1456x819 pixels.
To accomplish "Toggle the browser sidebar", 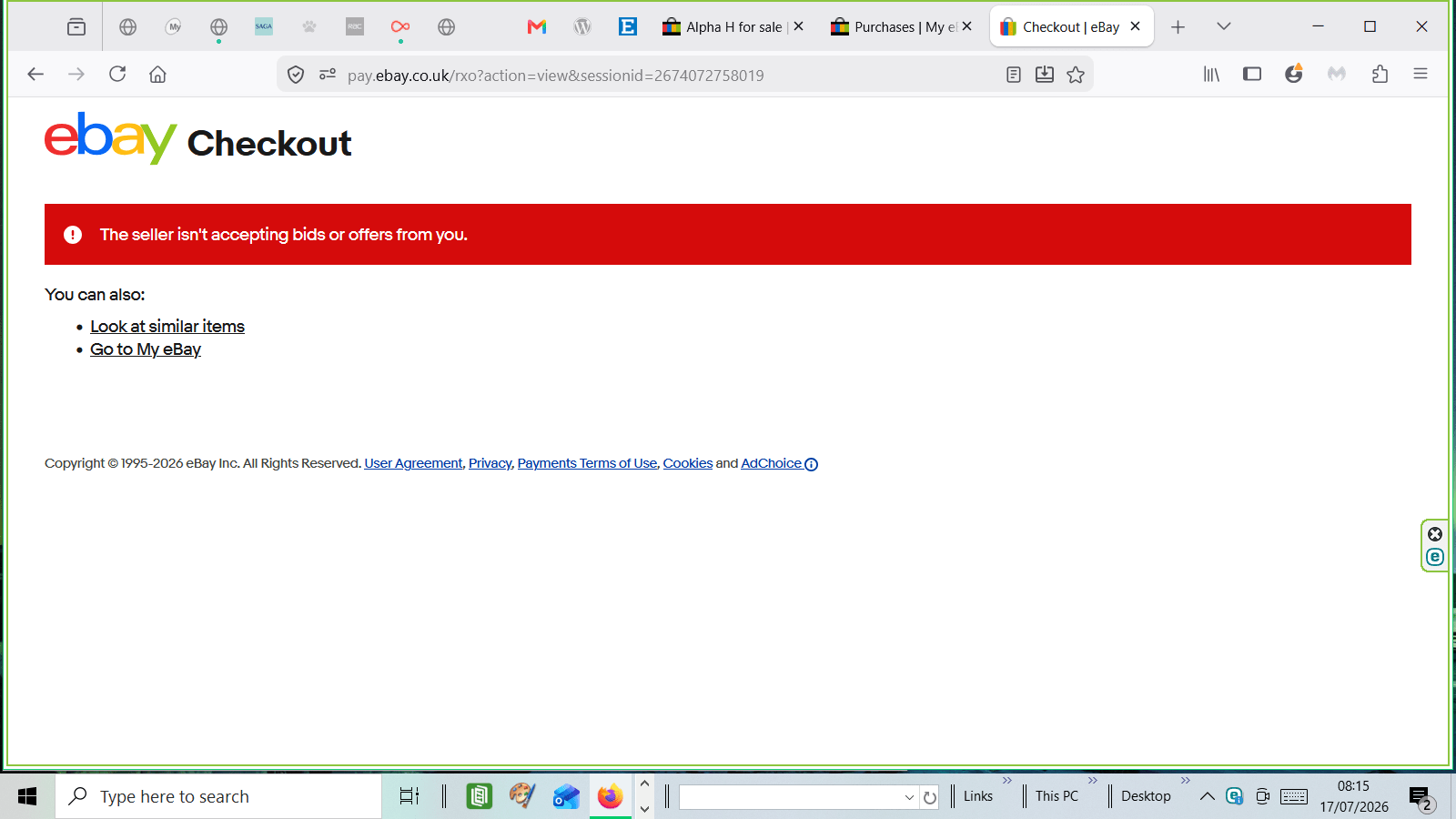I will [x=1252, y=75].
